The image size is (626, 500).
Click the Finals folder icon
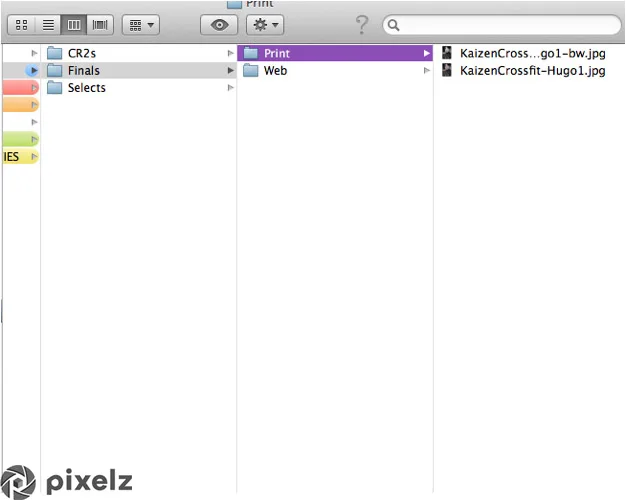coord(54,70)
